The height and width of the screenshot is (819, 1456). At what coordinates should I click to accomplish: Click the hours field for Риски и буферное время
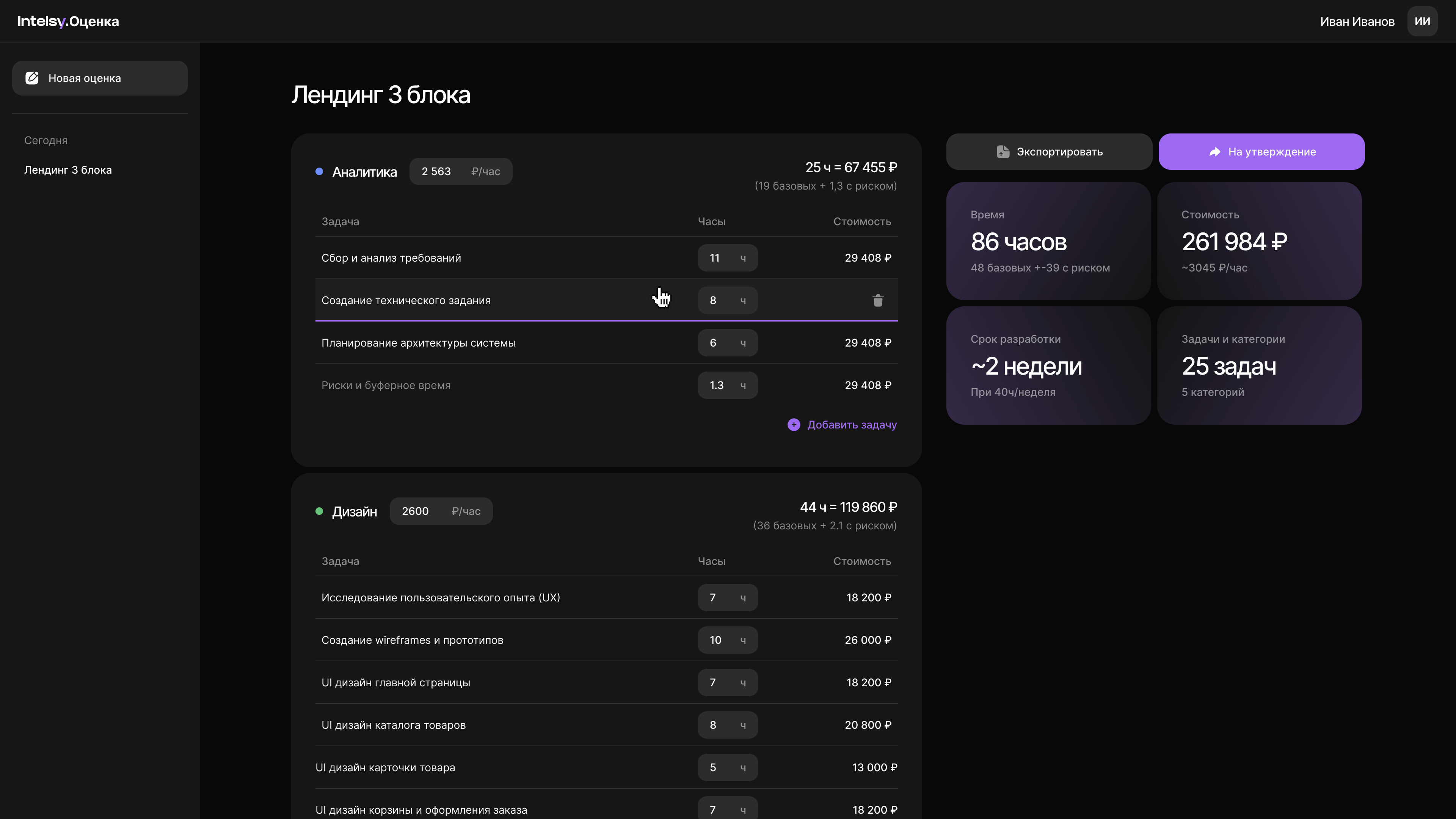tap(717, 385)
